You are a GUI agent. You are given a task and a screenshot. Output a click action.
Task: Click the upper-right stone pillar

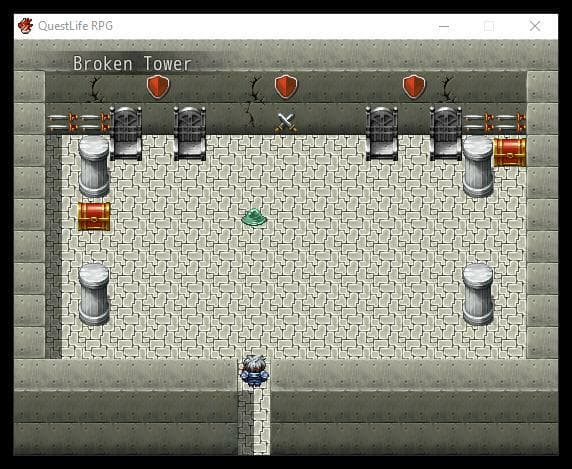click(x=478, y=166)
